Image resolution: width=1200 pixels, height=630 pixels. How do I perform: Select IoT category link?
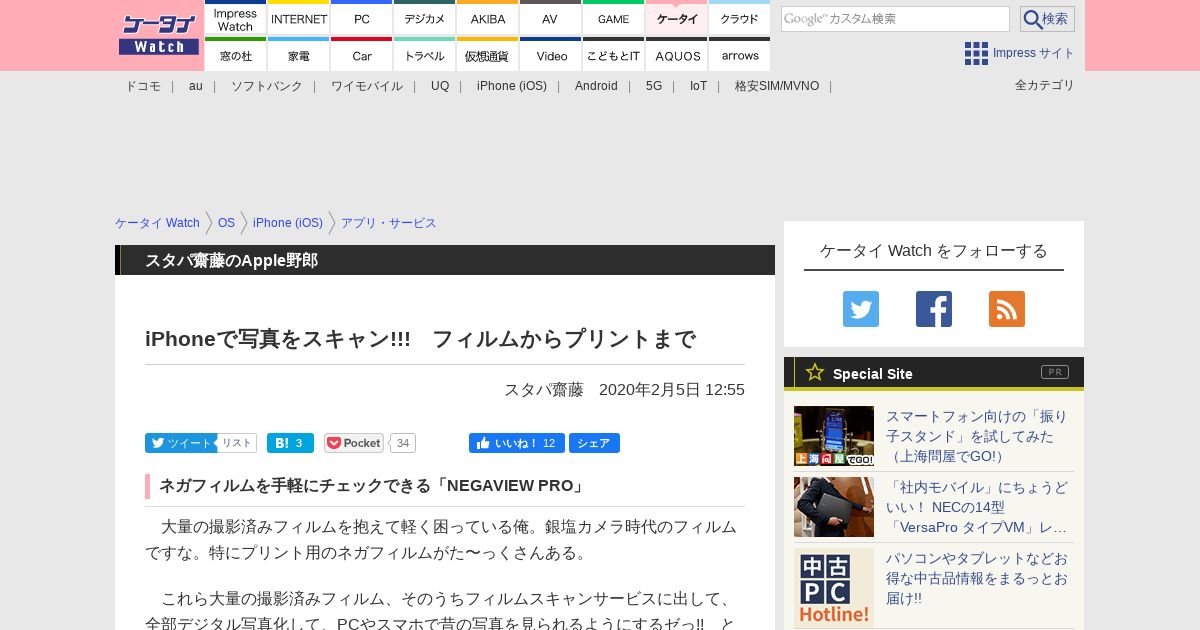[698, 86]
